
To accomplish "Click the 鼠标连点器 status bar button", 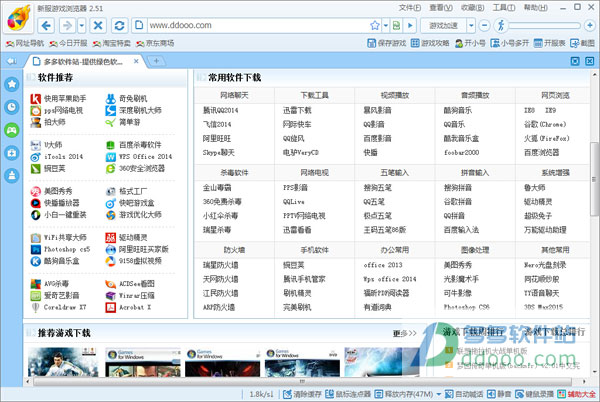I will 348,394.
